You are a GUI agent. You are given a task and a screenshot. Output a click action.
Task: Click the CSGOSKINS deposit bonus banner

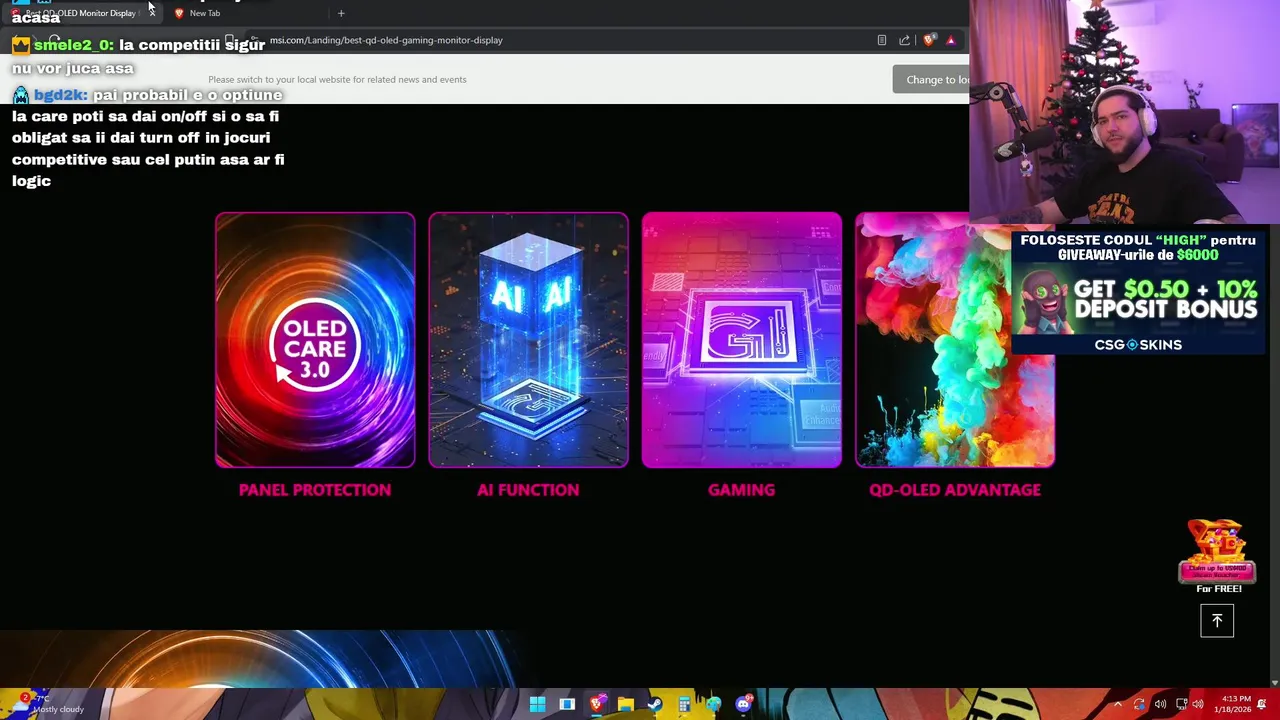coord(1138,293)
